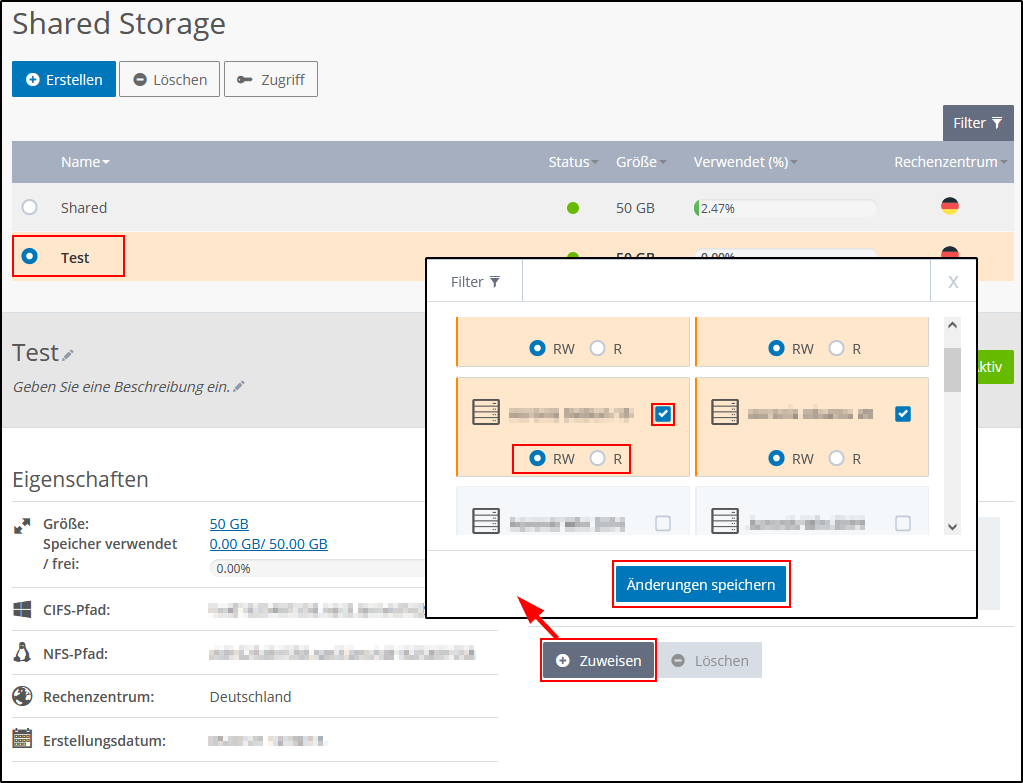The height and width of the screenshot is (783, 1023).
Task: Click the Windows icon next to CIFS-Pfad
Action: [x=22, y=609]
